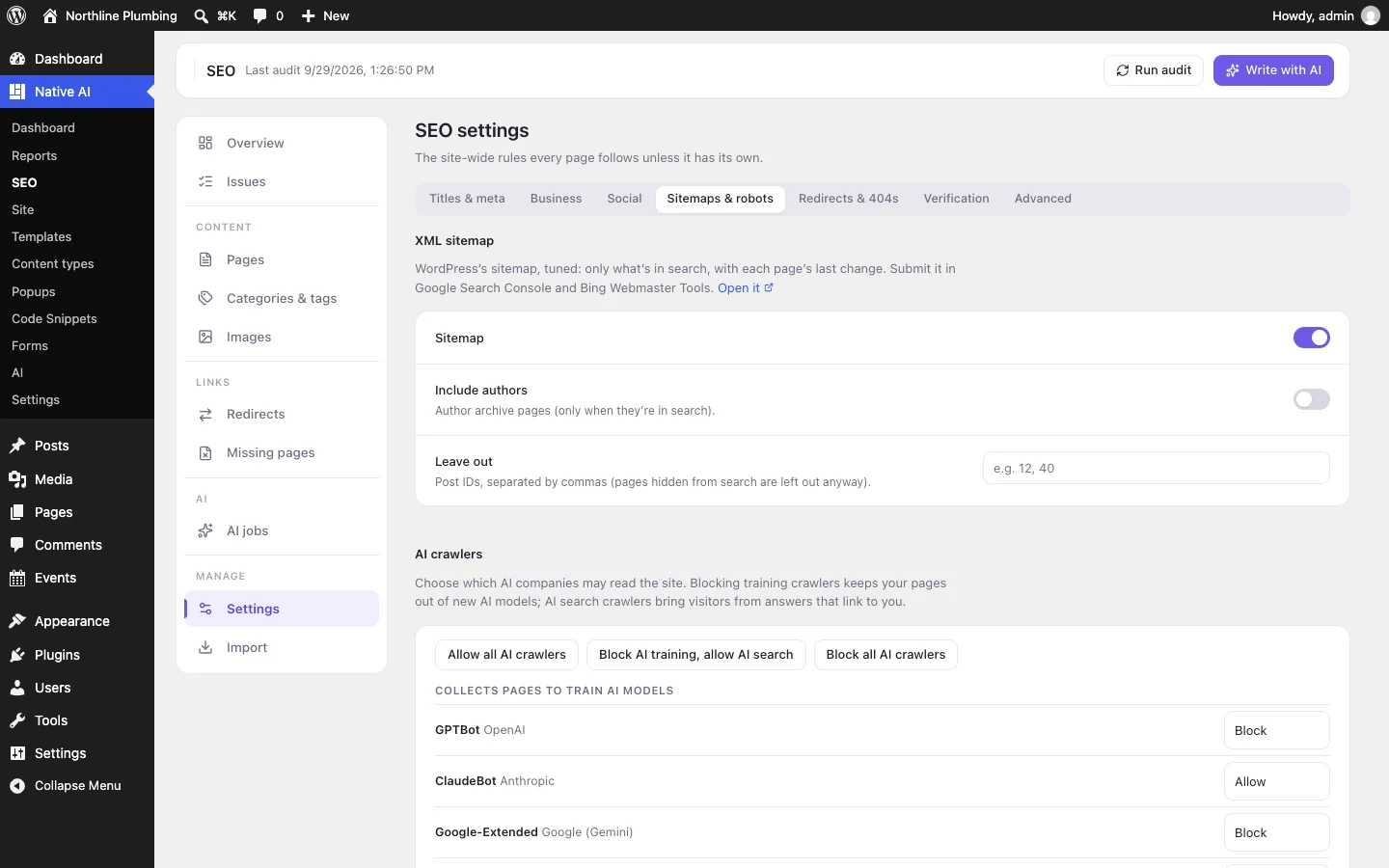Viewport: 1389px width, 868px height.
Task: Click the Pages icon in WordPress sidebar
Action: [17, 512]
